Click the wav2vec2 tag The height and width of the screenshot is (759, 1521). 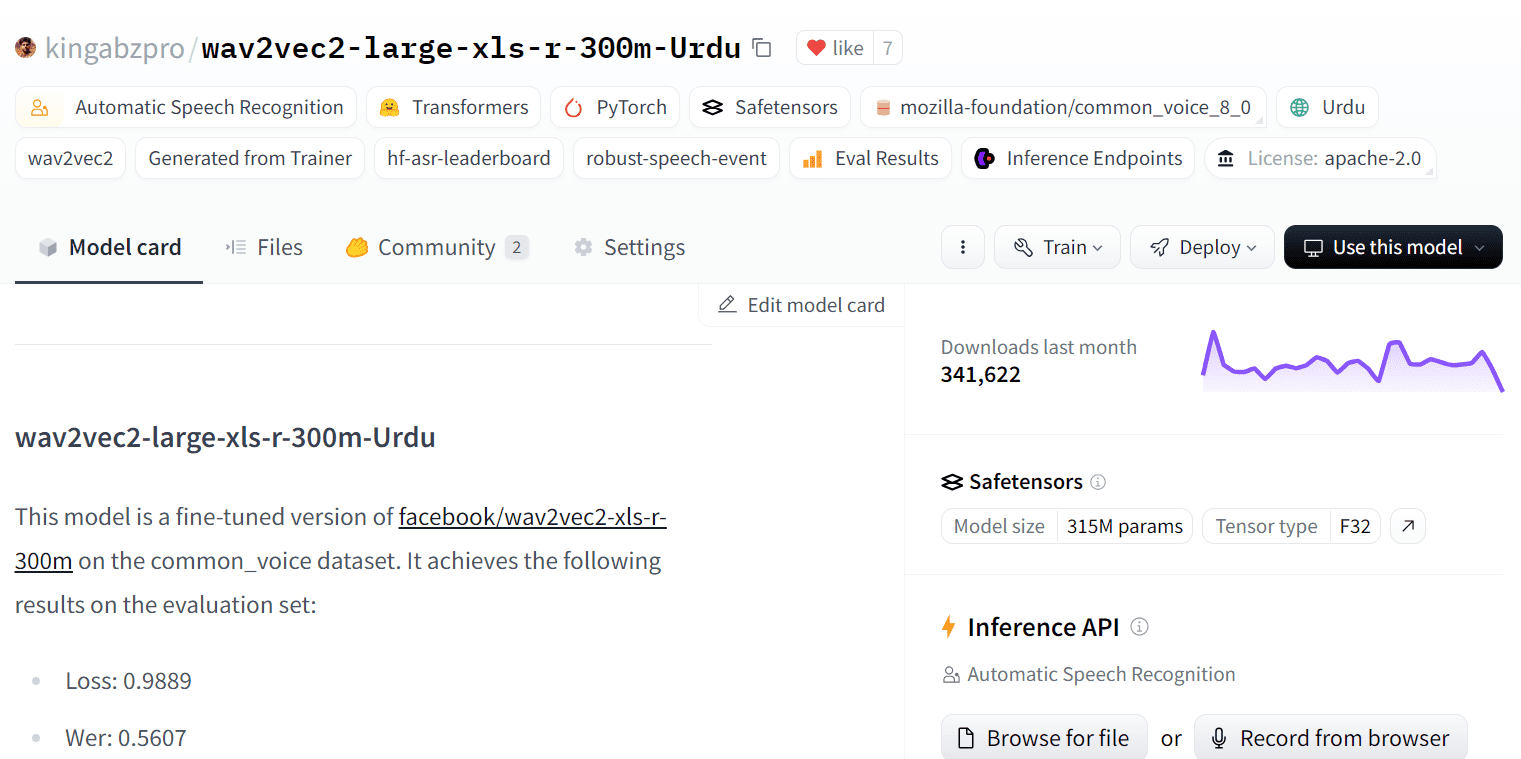click(x=70, y=158)
